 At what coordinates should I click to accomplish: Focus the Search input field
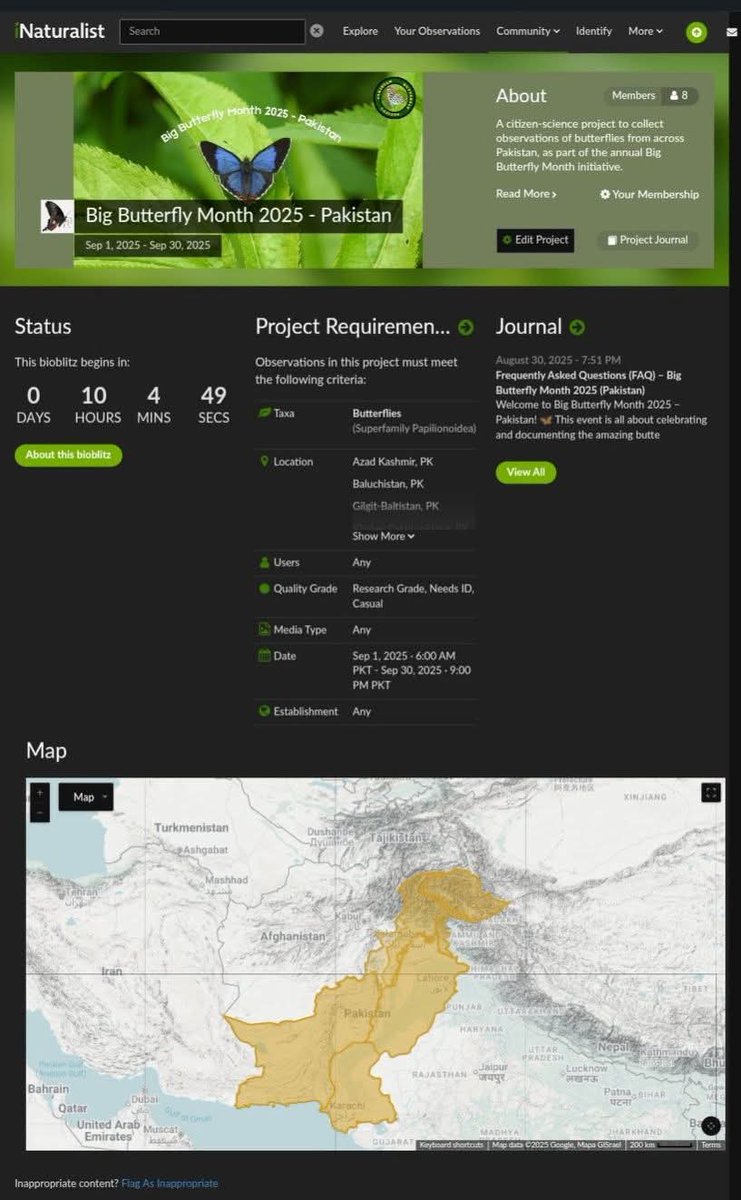click(x=212, y=31)
